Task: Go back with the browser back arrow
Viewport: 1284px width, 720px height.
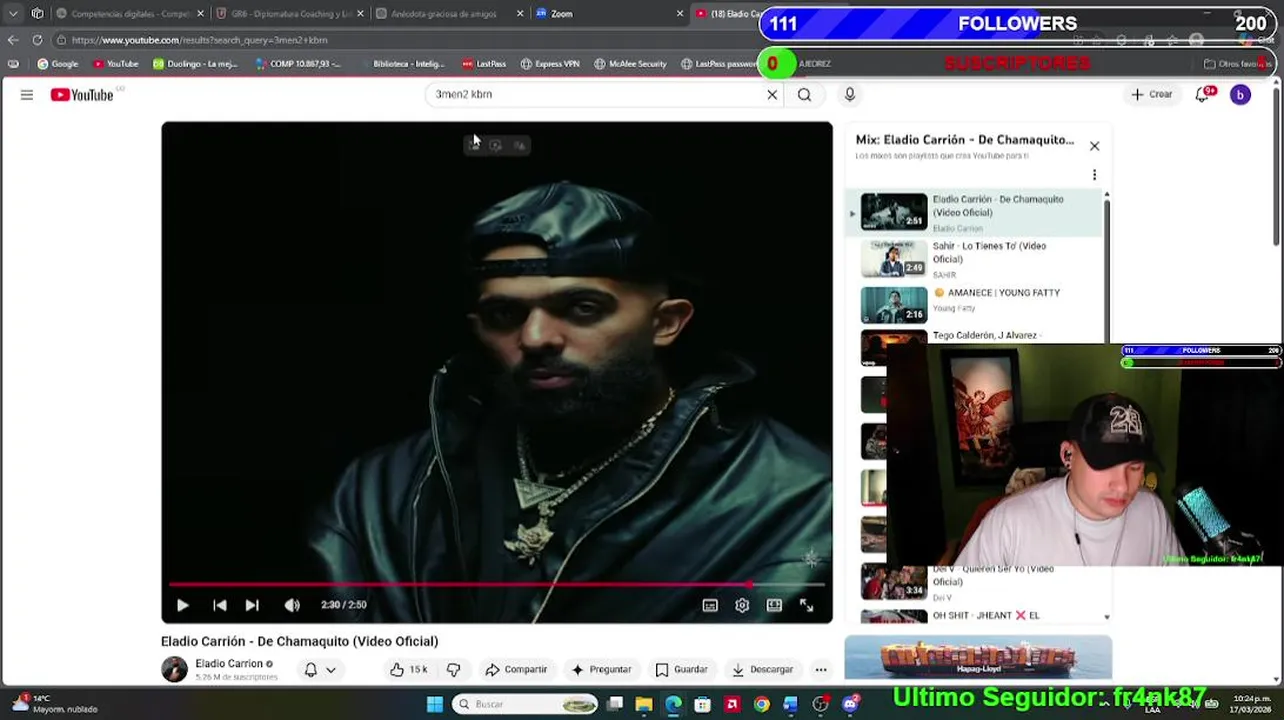Action: 13,40
